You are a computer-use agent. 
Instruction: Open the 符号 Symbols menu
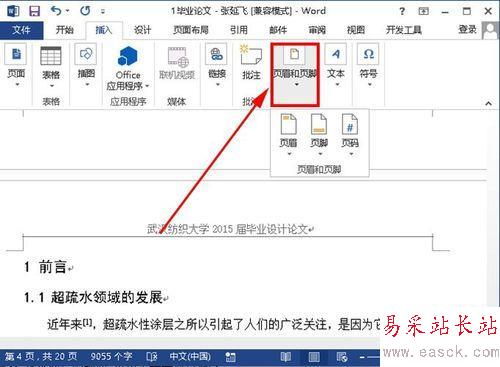click(368, 65)
